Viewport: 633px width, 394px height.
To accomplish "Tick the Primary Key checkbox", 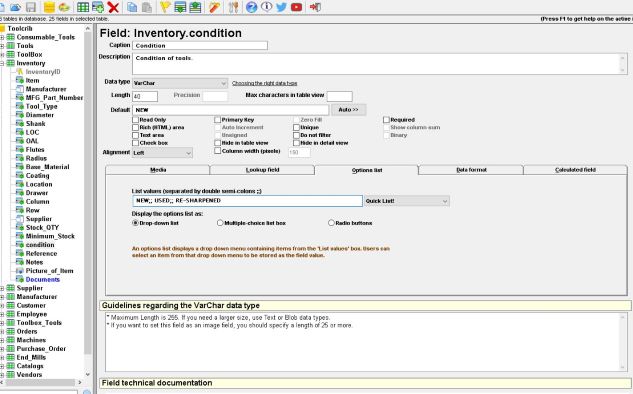I will point(218,120).
